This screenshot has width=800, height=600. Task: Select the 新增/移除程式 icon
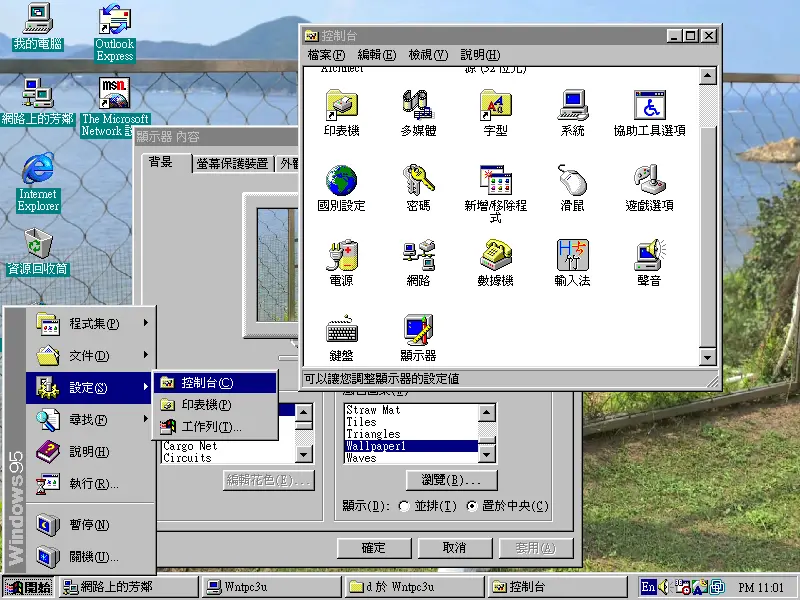click(495, 194)
